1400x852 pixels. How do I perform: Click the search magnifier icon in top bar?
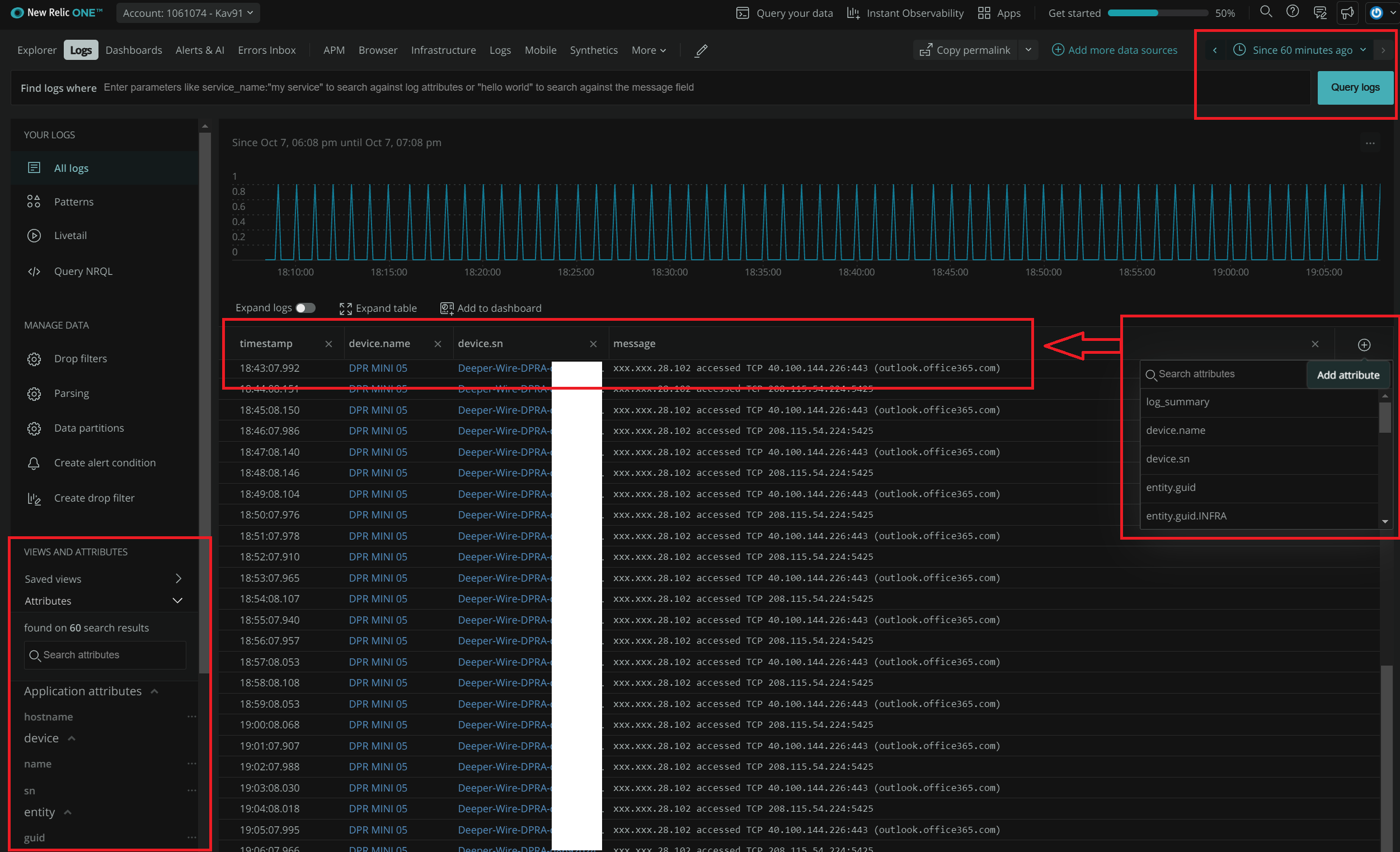[1266, 12]
